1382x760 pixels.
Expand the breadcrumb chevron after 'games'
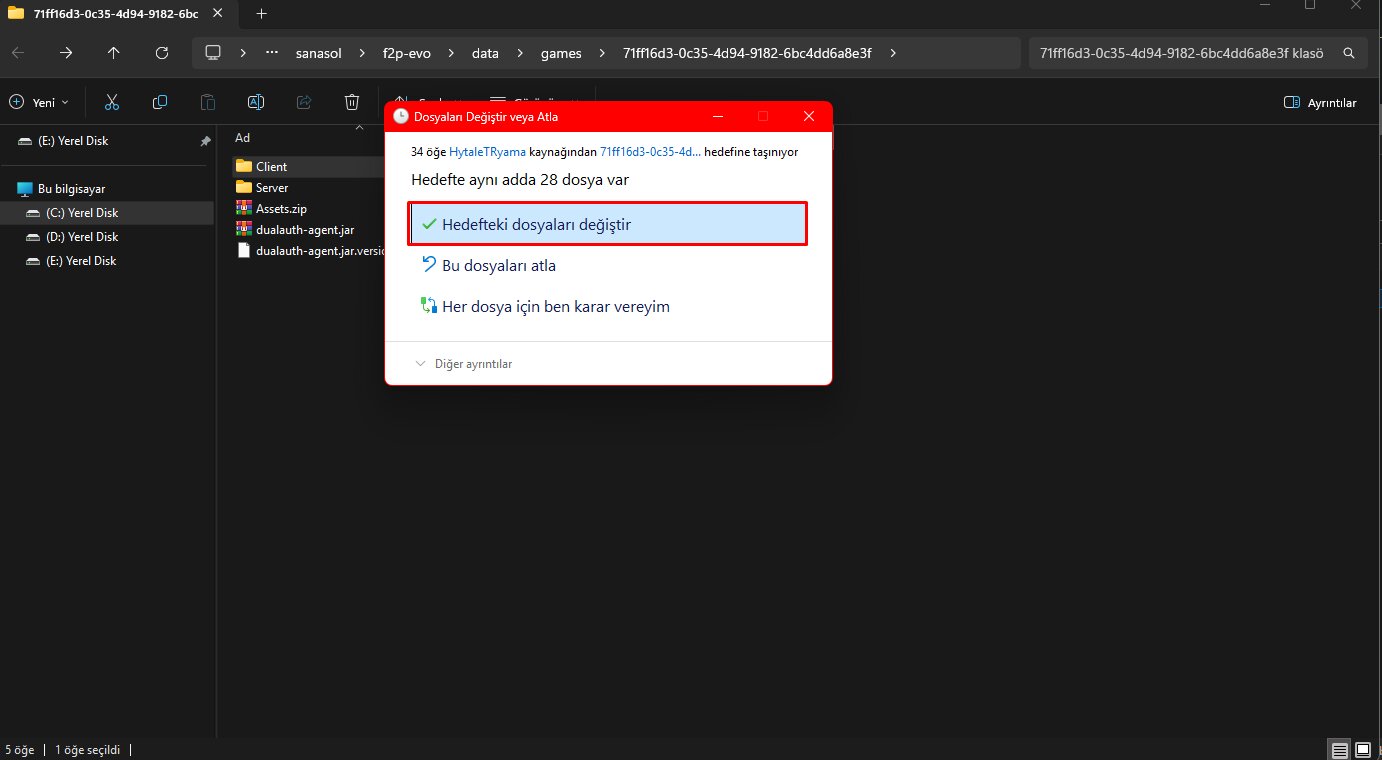[600, 53]
